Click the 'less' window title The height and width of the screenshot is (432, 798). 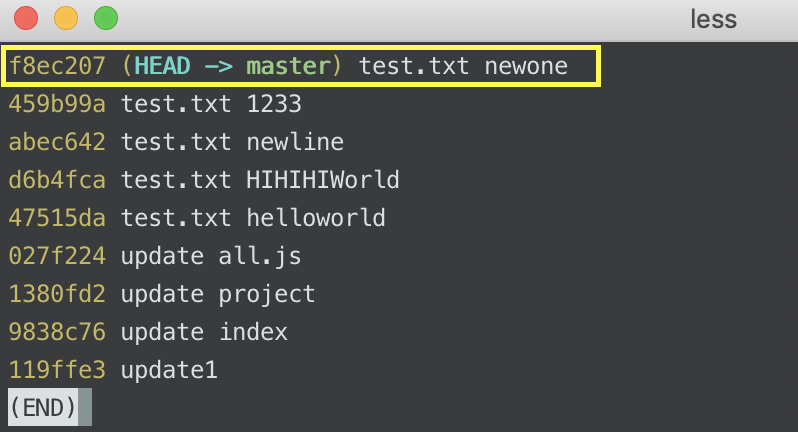coord(714,20)
